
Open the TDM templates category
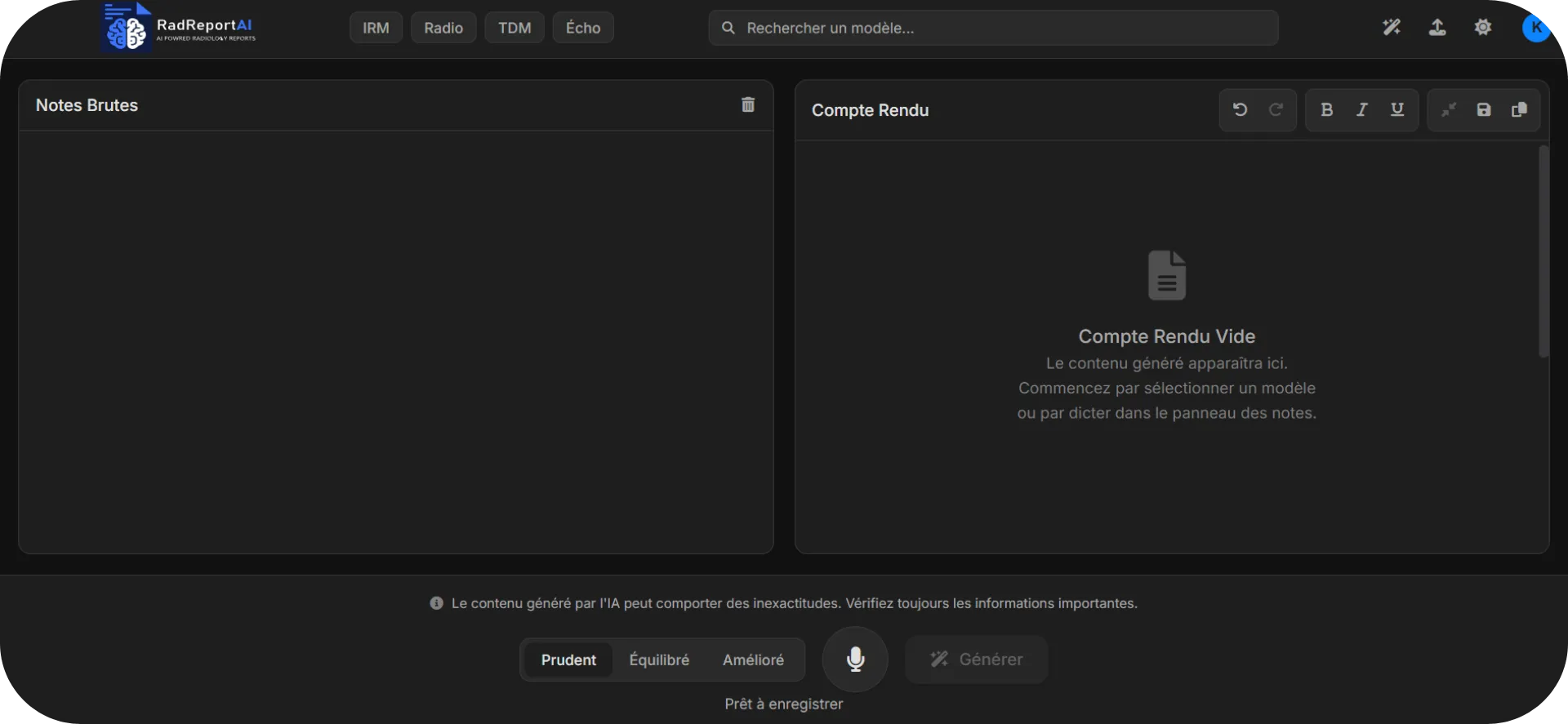point(514,28)
